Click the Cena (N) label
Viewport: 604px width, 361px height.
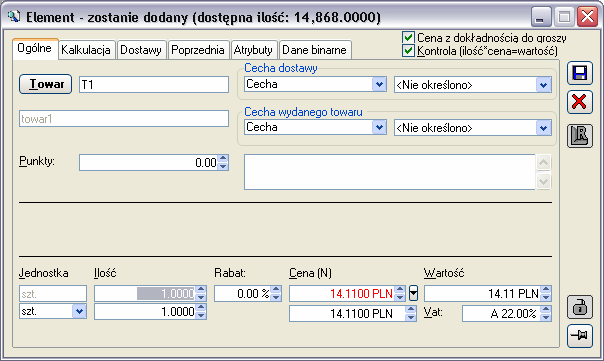[310, 273]
